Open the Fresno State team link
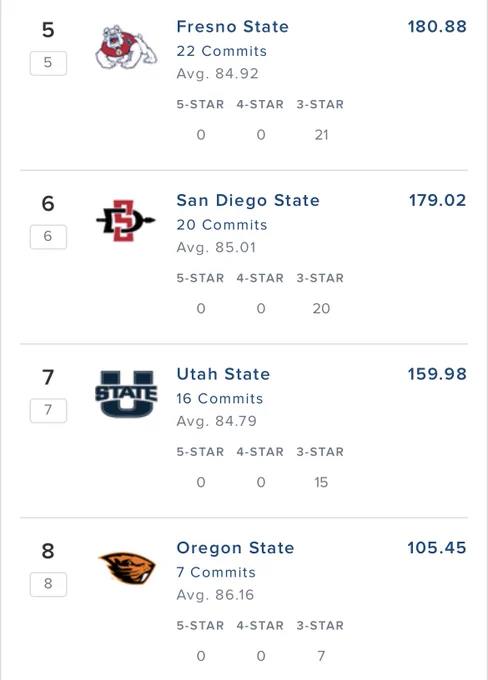Viewport: 488px width, 680px height. (233, 26)
